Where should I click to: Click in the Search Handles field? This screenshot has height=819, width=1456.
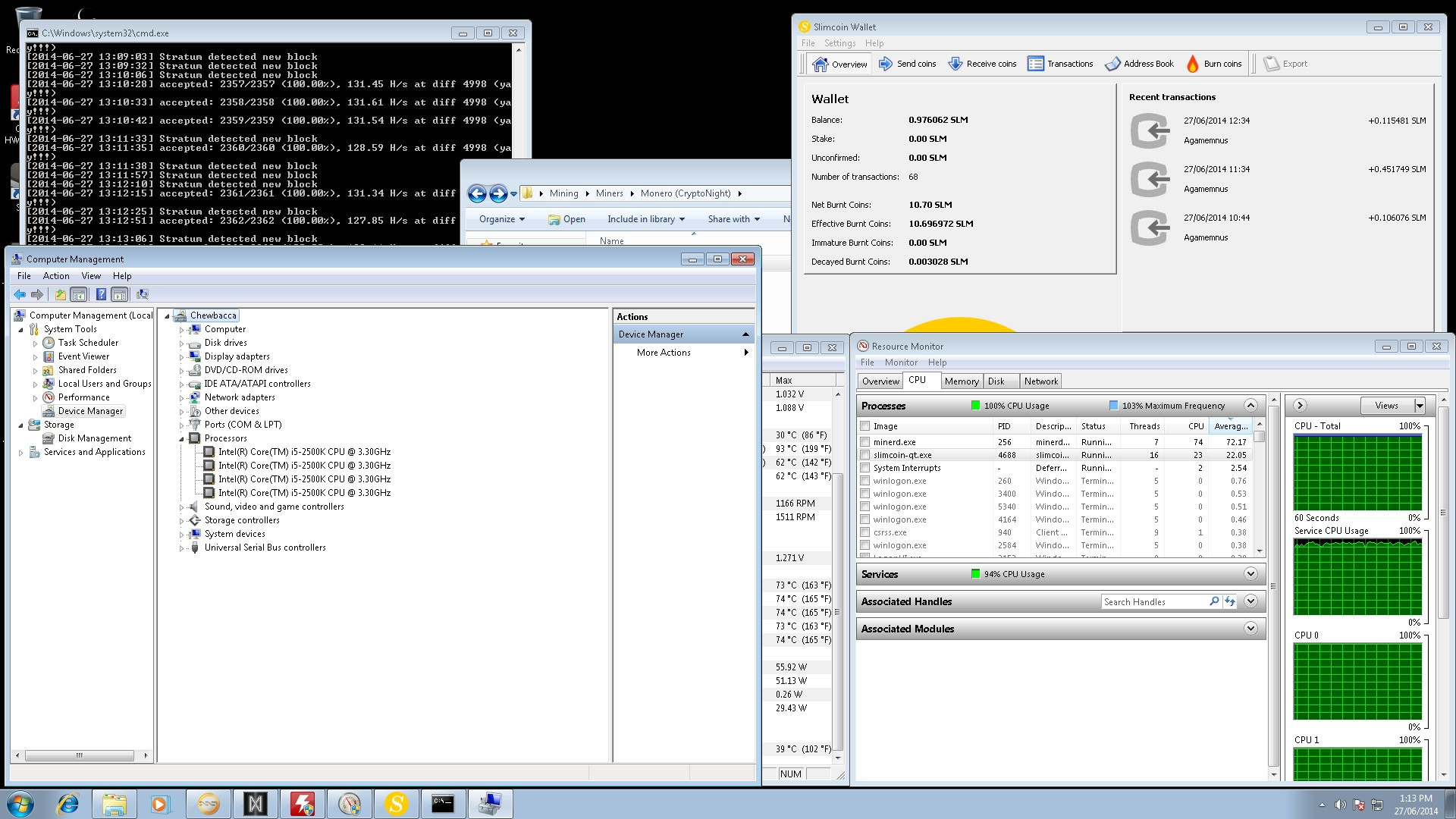1154,601
